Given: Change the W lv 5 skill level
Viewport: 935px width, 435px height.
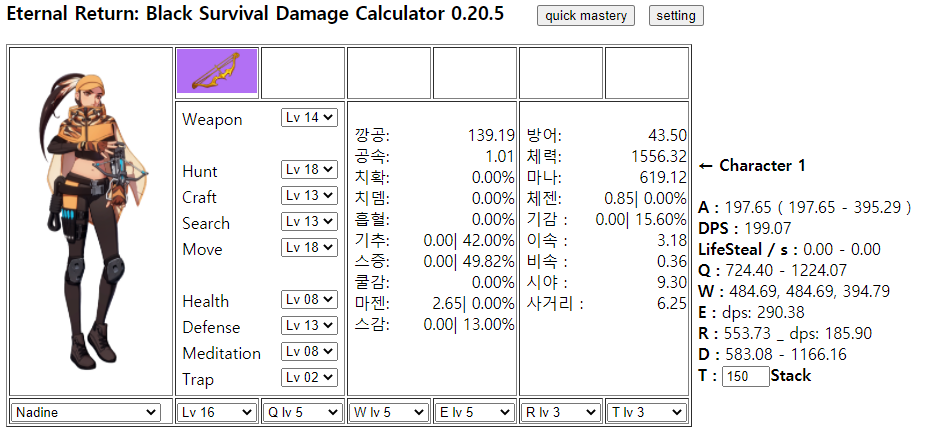Looking at the screenshot, I should (389, 412).
